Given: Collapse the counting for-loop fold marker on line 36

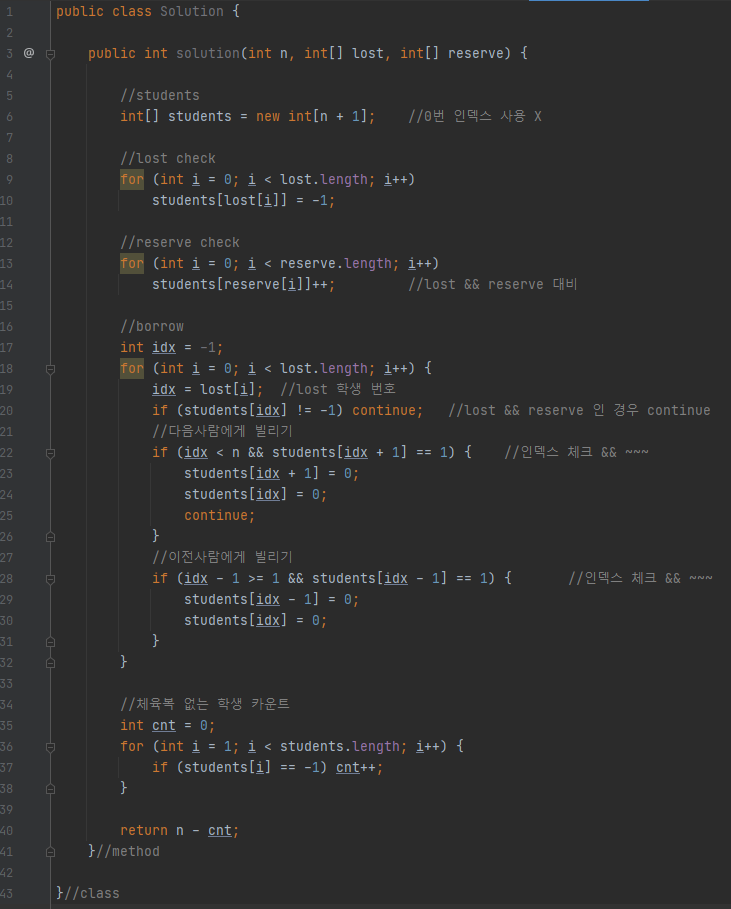Looking at the screenshot, I should point(50,747).
